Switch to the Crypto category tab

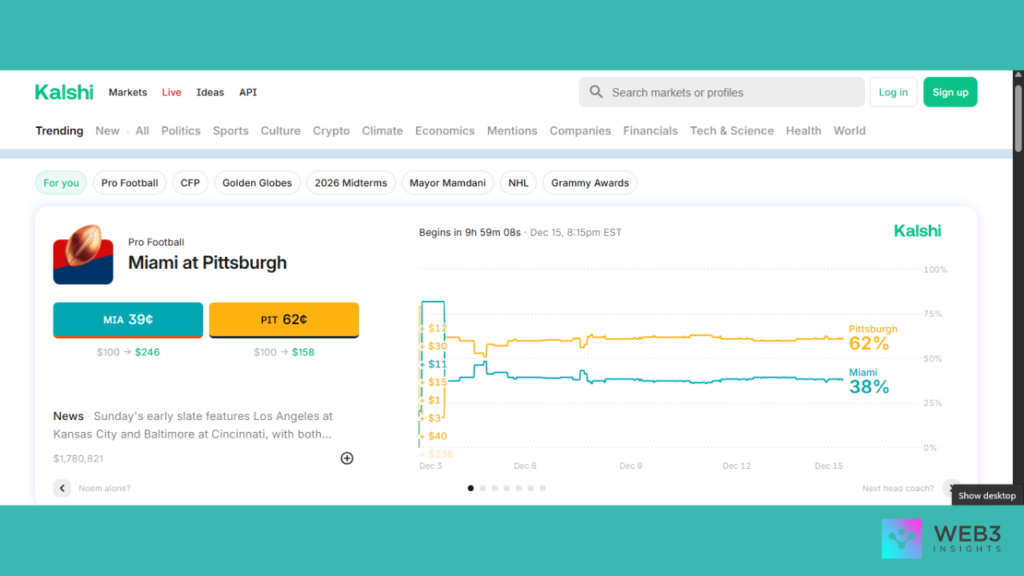[331, 131]
